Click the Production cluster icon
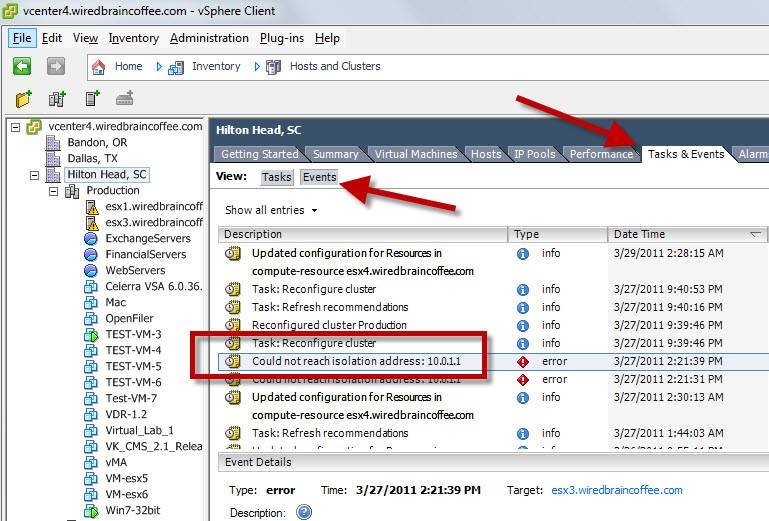The image size is (769, 521). [x=72, y=191]
